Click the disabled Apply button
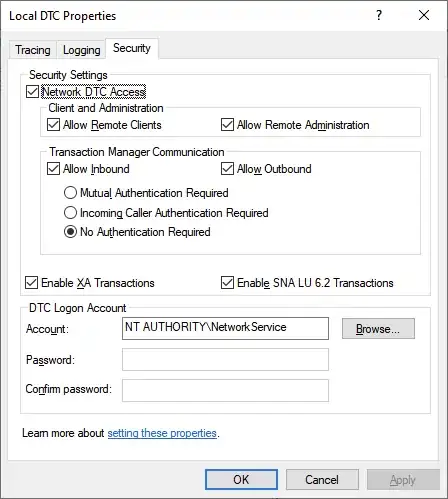448x499 pixels. coord(403,480)
